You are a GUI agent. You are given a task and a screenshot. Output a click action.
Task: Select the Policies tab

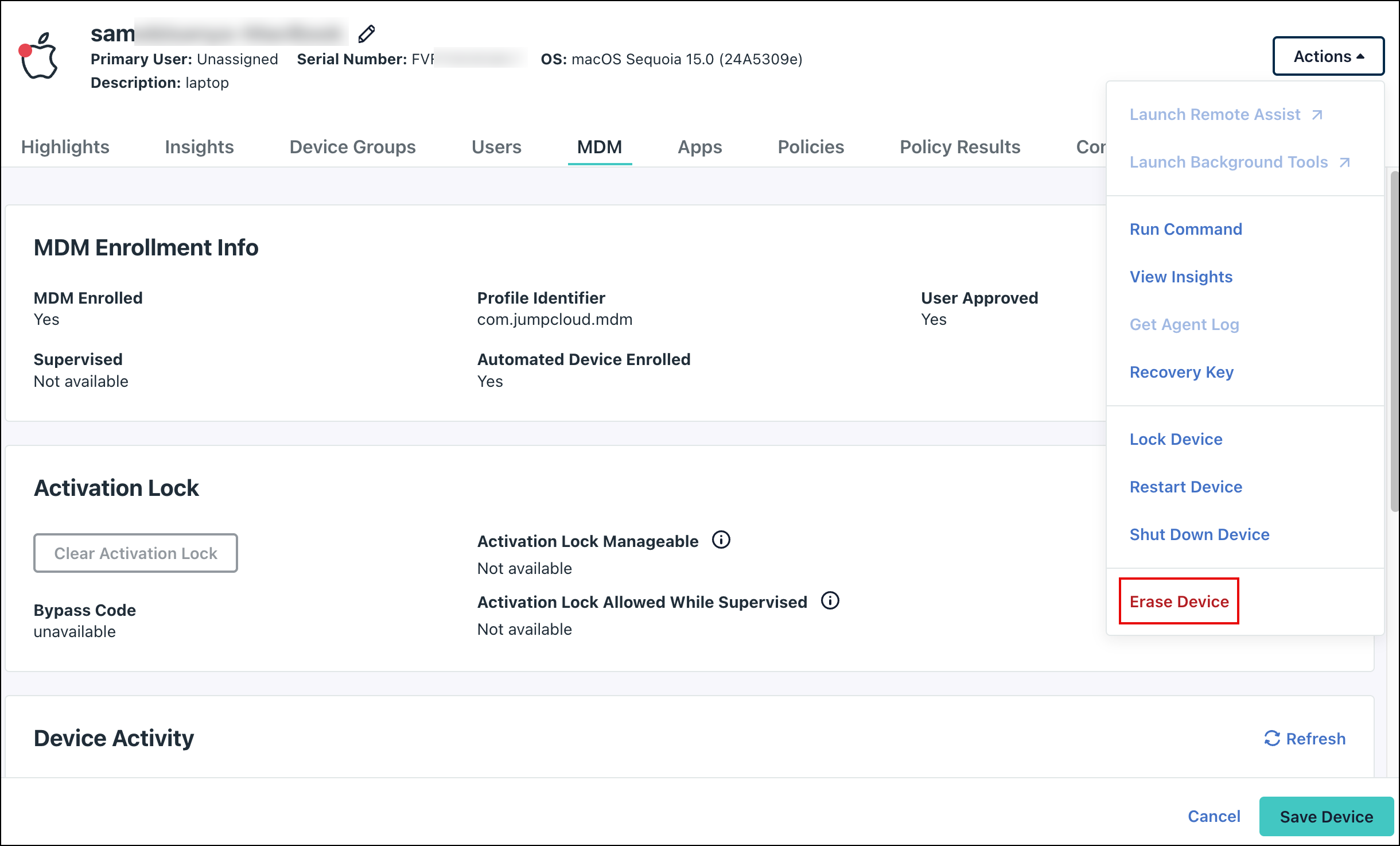pyautogui.click(x=811, y=147)
